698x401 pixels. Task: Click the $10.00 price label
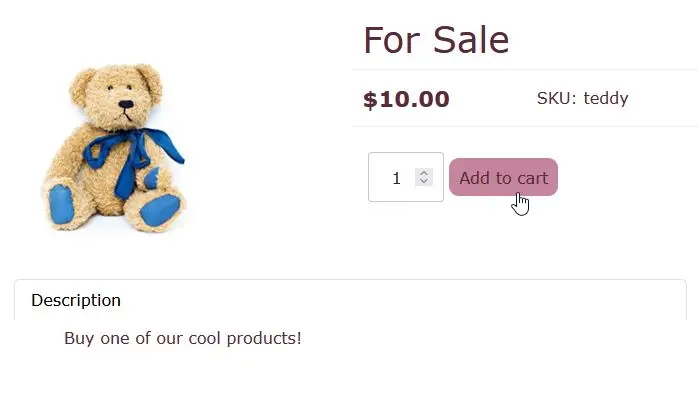[406, 99]
